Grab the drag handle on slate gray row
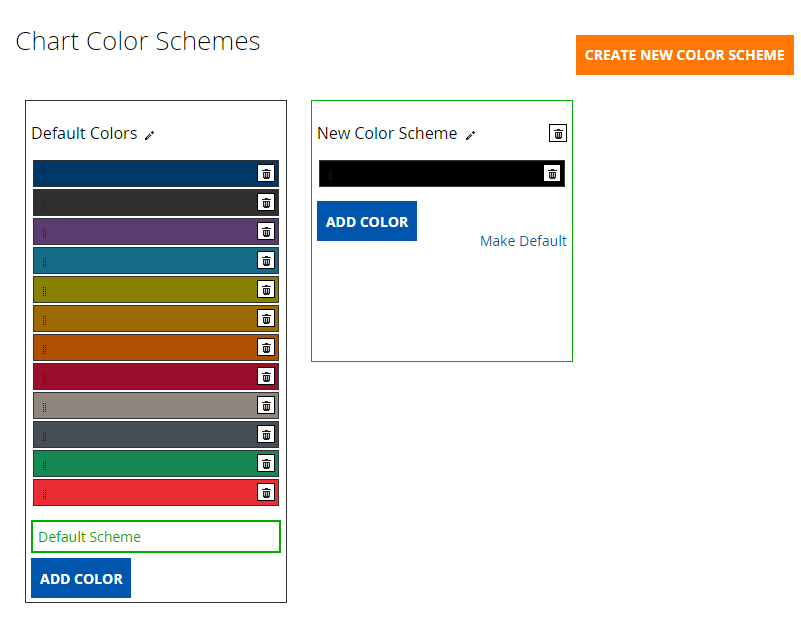 coord(44,435)
